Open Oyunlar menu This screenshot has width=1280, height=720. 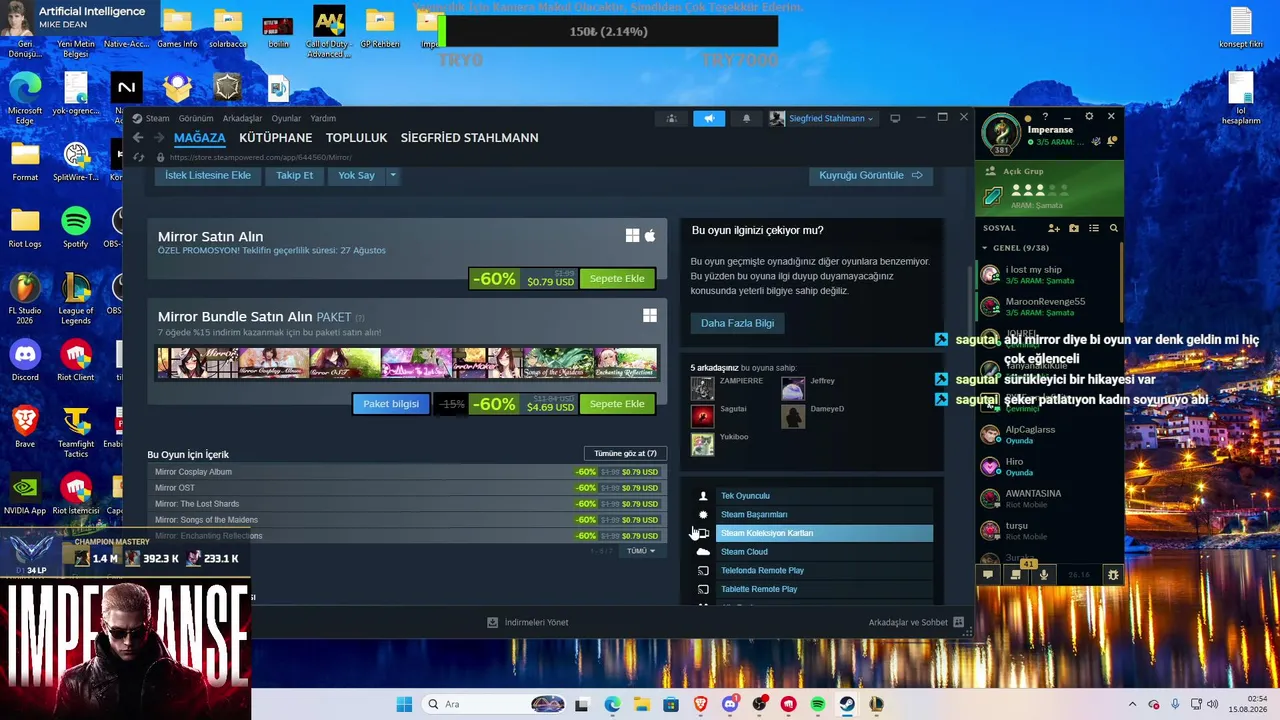pos(286,118)
